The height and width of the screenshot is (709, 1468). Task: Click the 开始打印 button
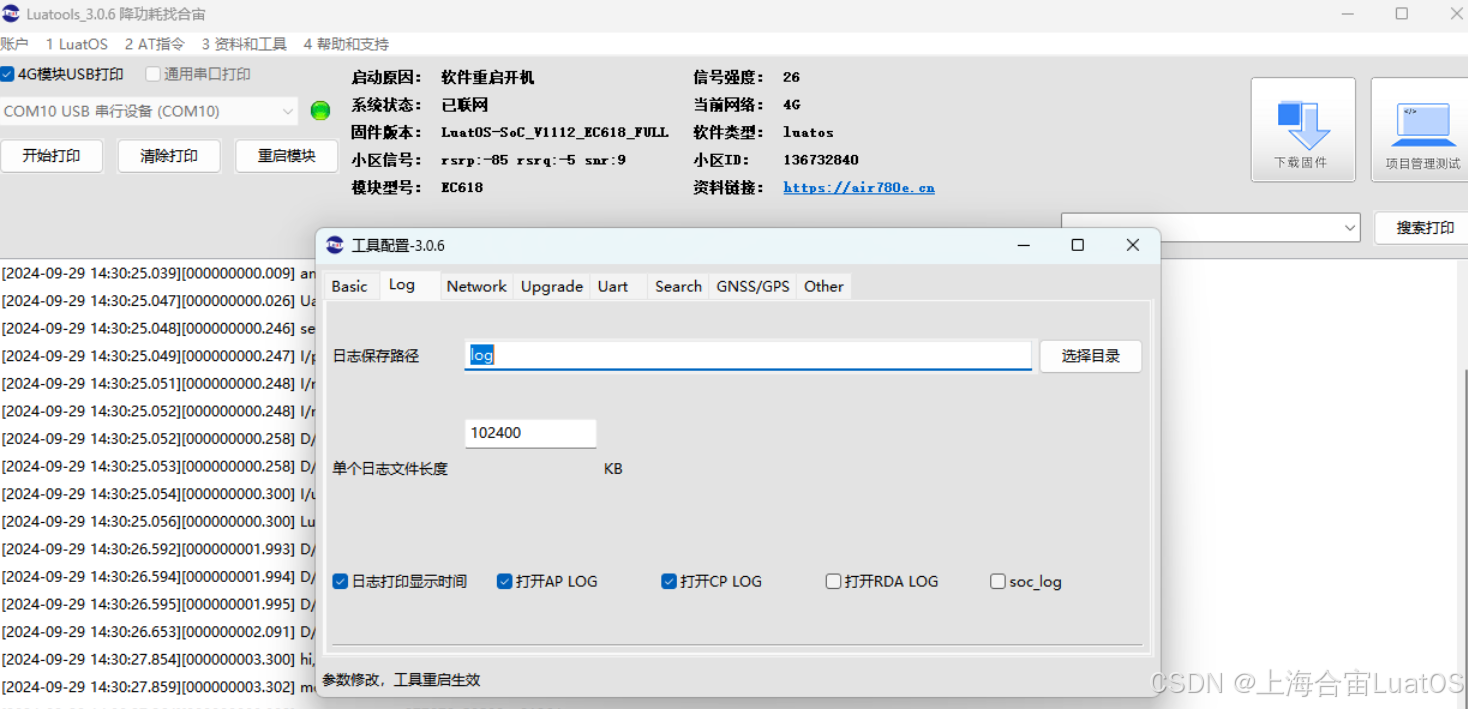pyautogui.click(x=52, y=156)
